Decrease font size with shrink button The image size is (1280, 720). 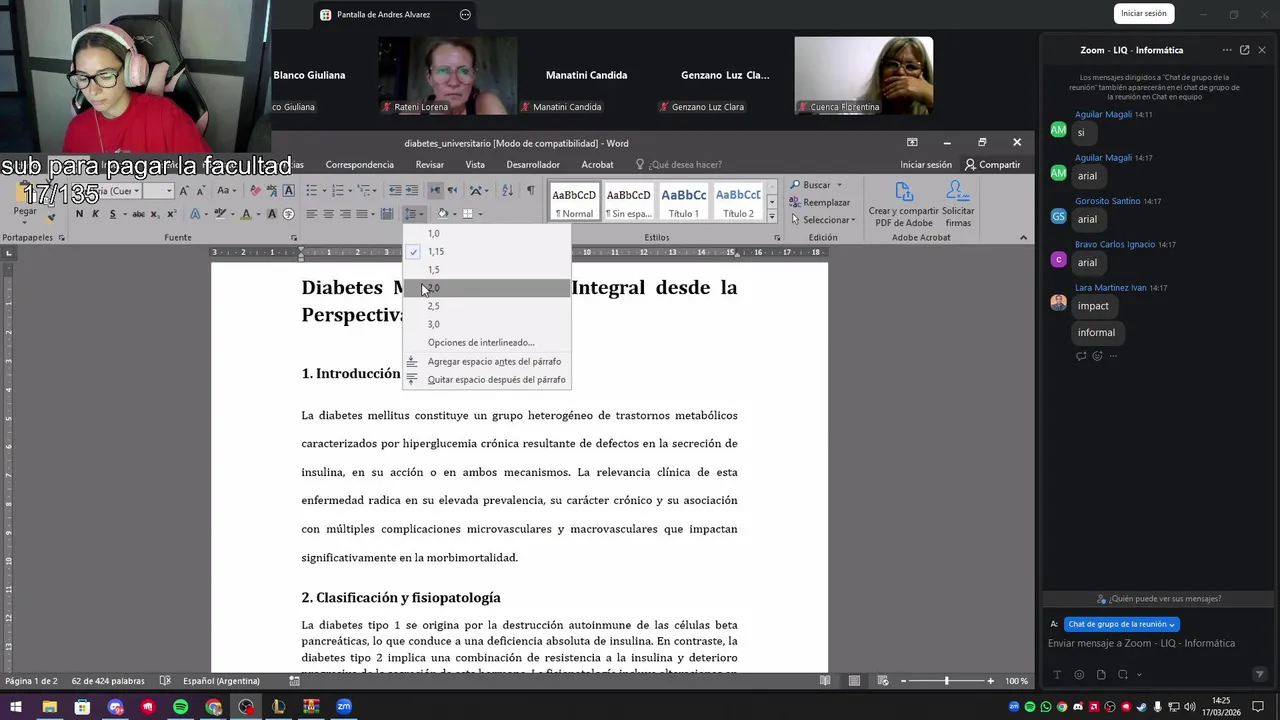click(x=203, y=190)
